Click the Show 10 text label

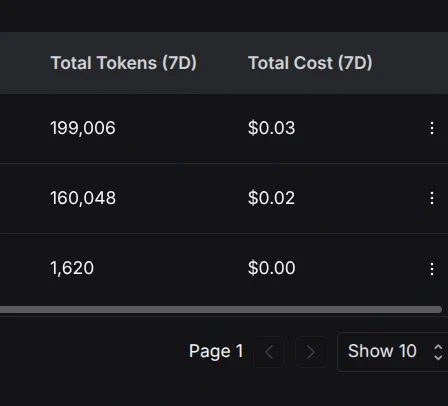382,351
